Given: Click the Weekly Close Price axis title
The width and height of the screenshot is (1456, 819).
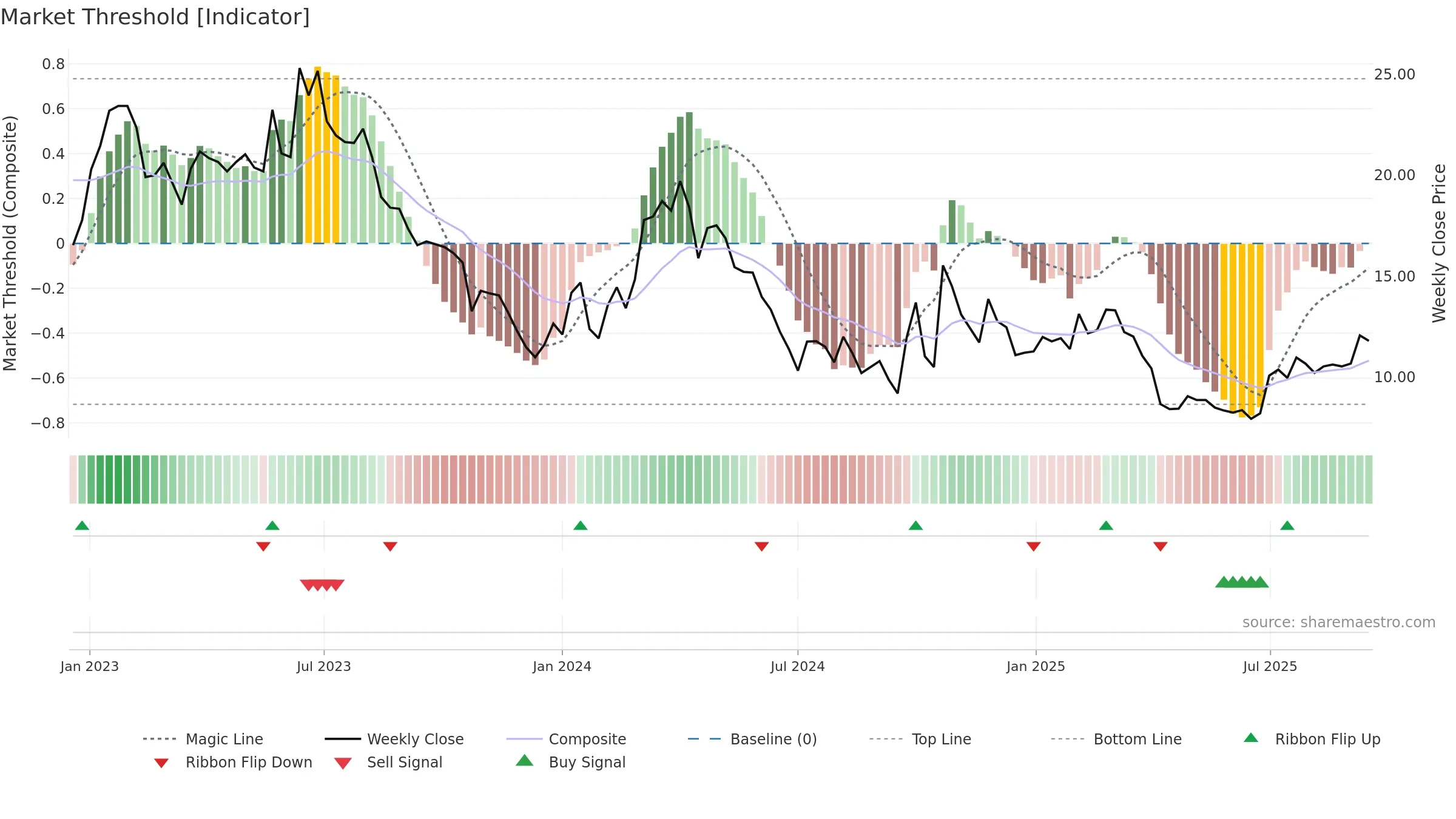Looking at the screenshot, I should 1439,243.
